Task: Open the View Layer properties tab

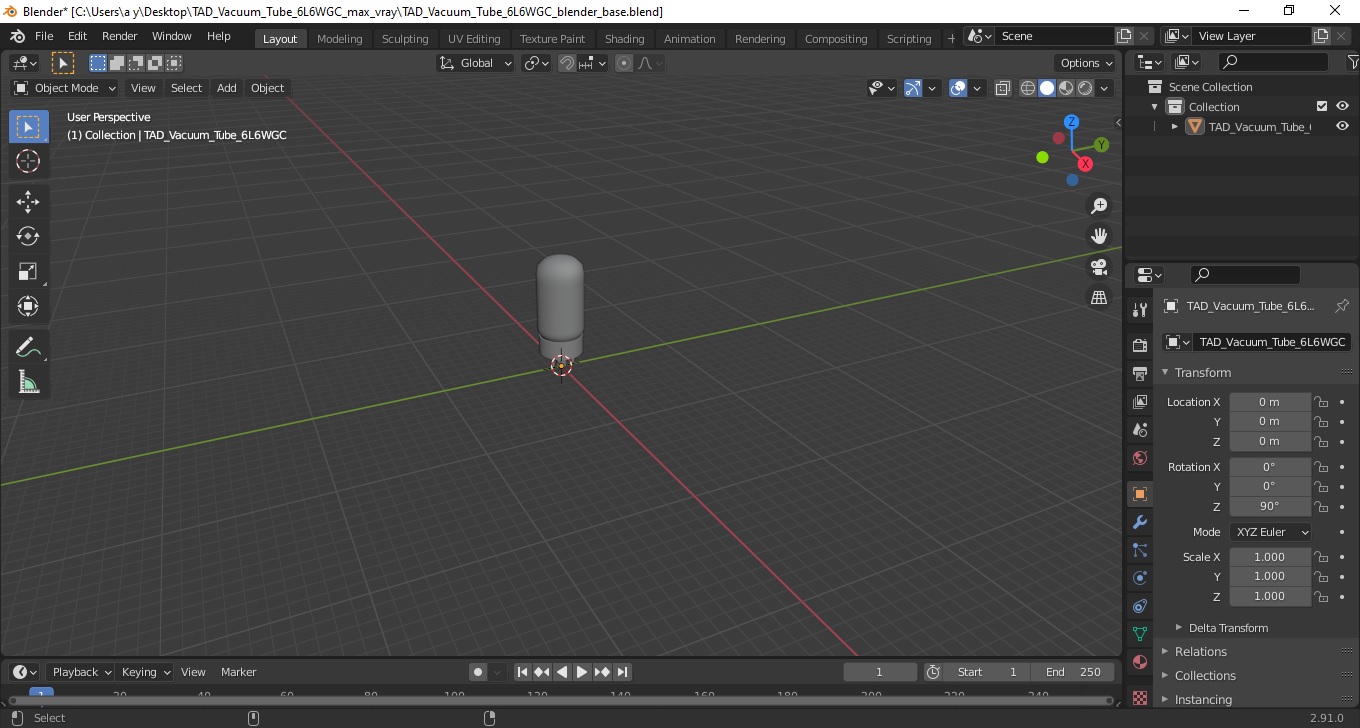Action: [x=1139, y=401]
